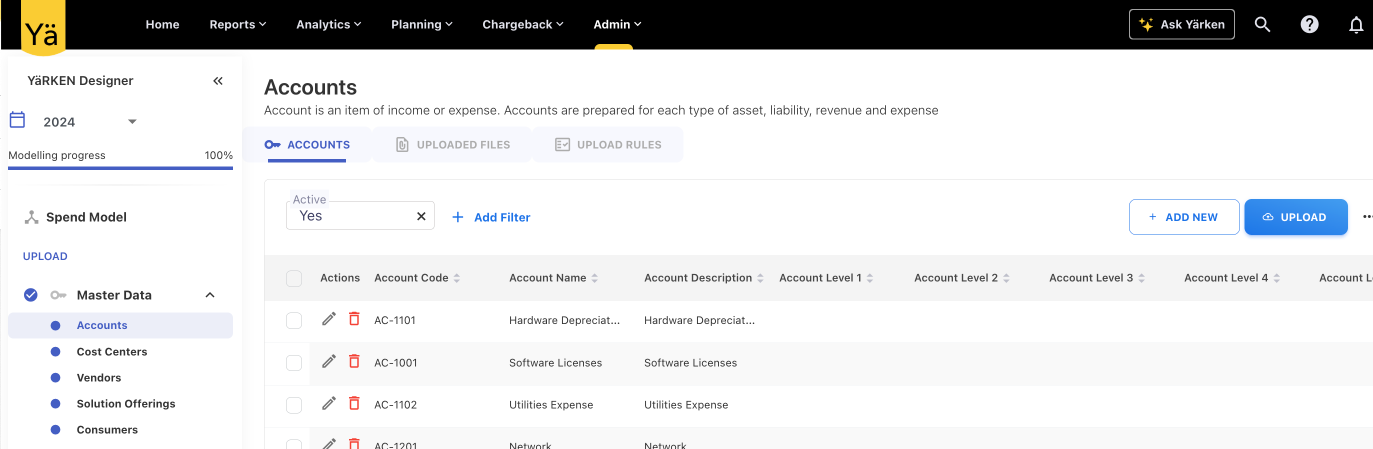Collapse the Designer sidebar with double chevron
The height and width of the screenshot is (449, 1373).
[x=218, y=81]
